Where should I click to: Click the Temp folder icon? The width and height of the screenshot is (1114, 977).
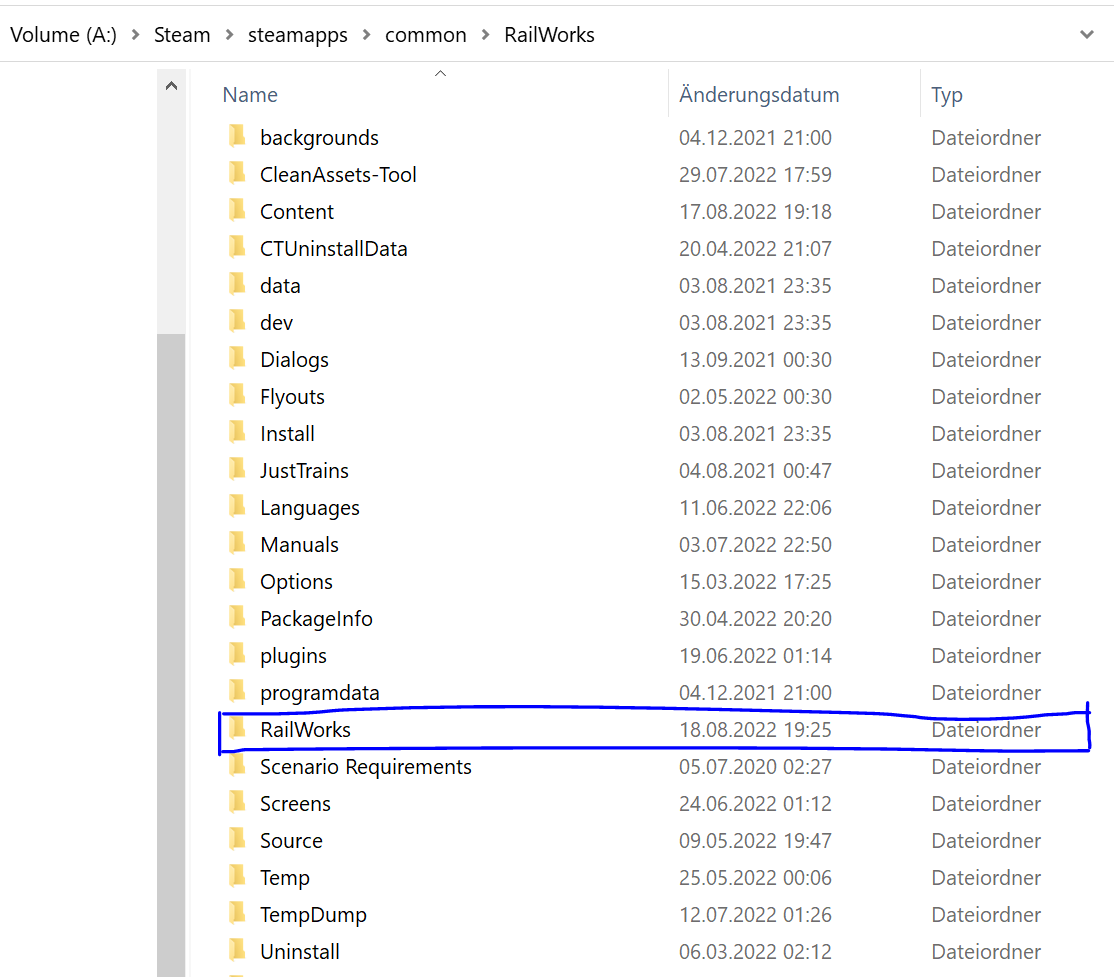(x=237, y=875)
